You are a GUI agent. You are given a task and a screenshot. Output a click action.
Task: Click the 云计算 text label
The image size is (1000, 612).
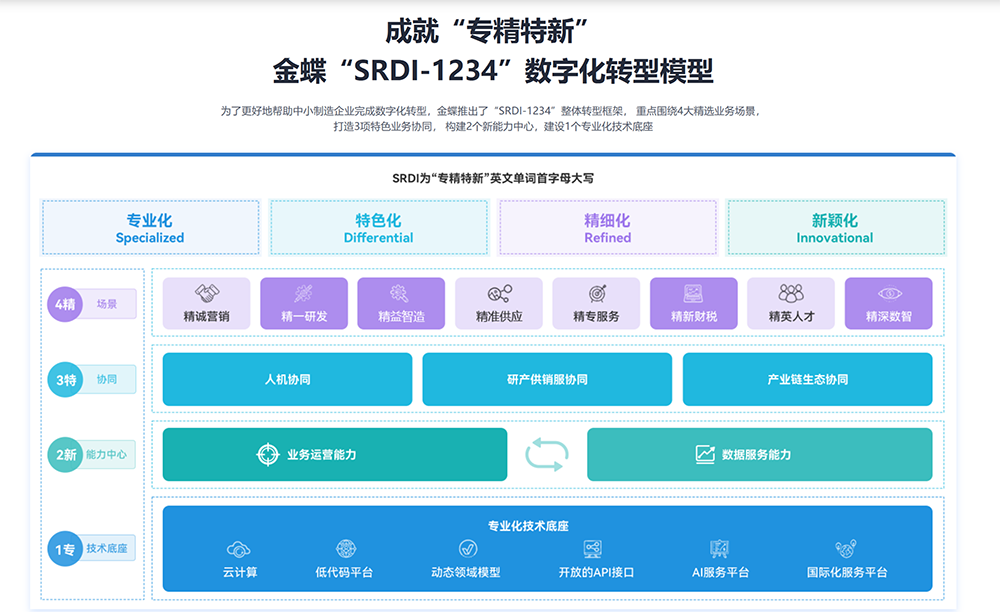pyautogui.click(x=240, y=572)
